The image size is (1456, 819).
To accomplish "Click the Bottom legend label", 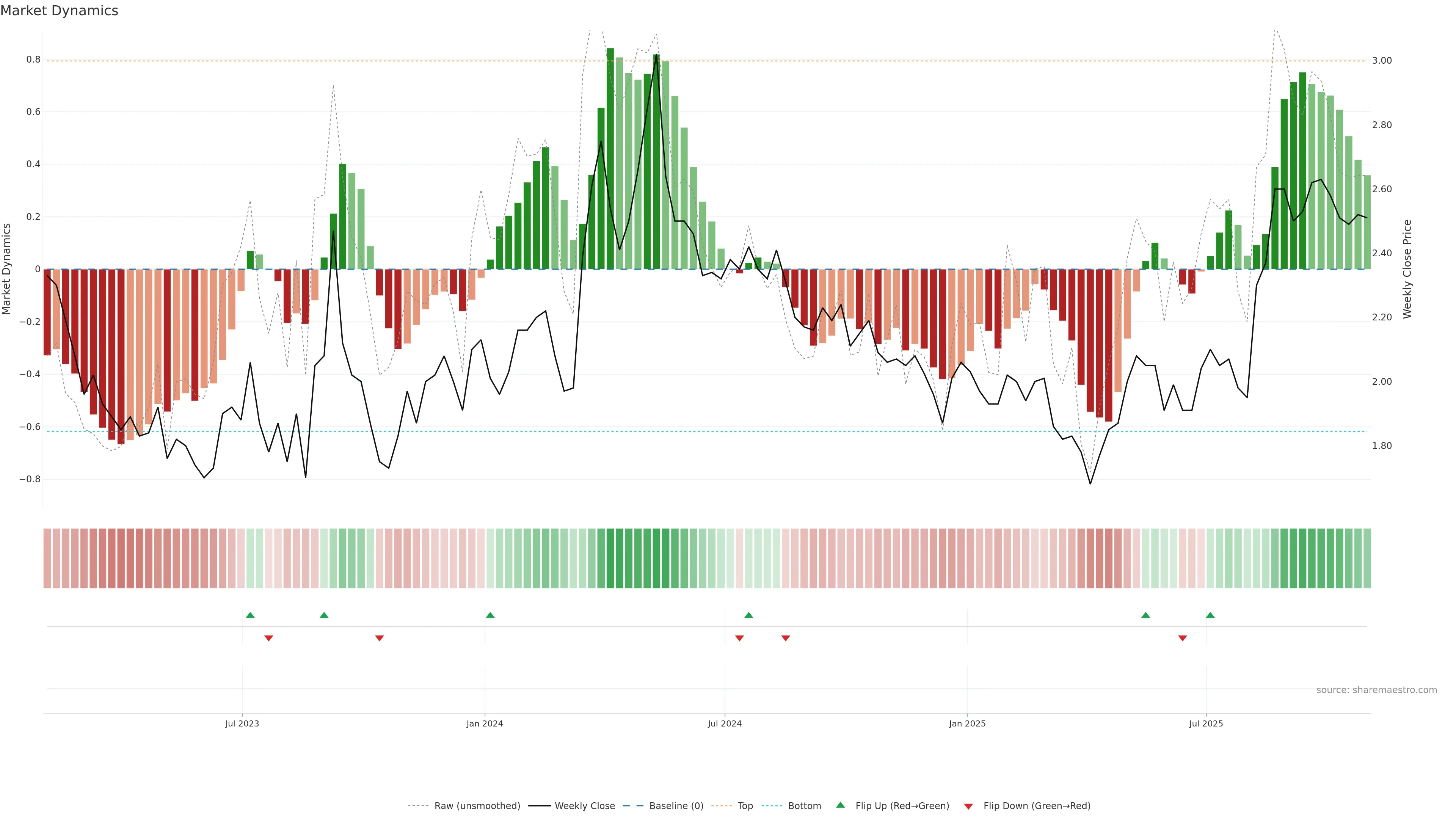I will [x=804, y=806].
